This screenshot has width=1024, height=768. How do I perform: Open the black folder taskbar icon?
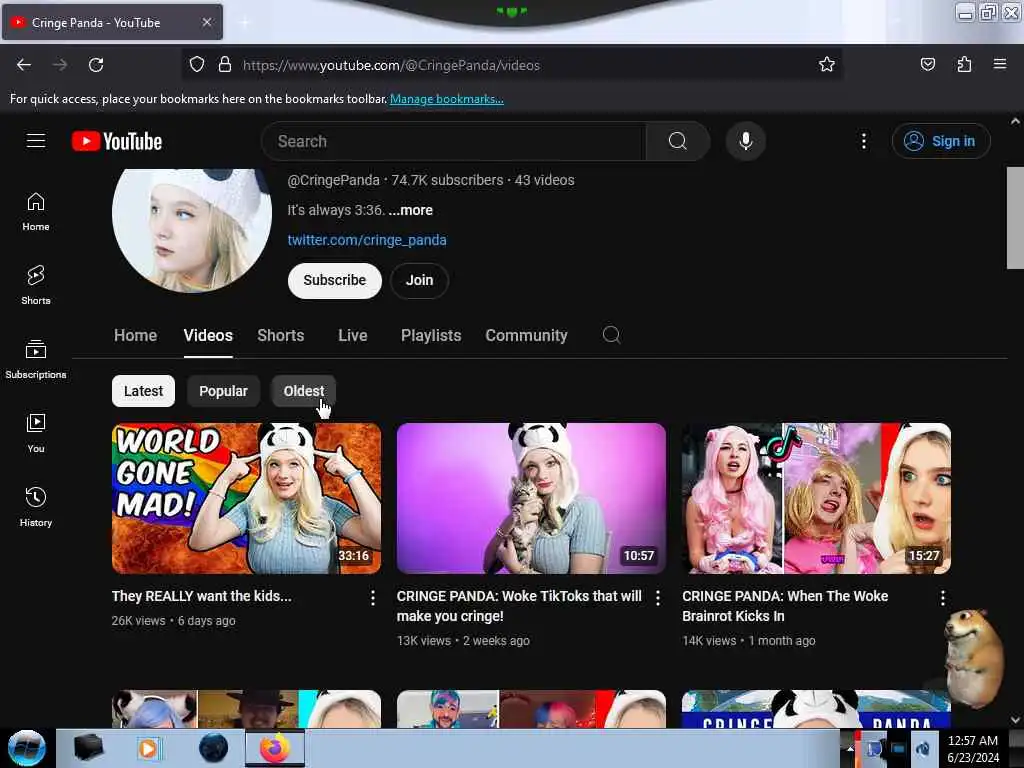[x=88, y=748]
